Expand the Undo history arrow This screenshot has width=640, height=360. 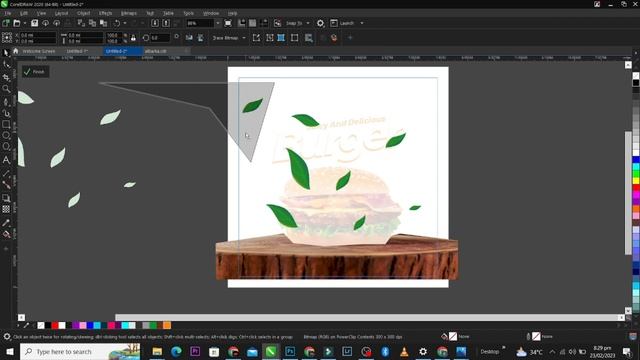[x=125, y=23]
